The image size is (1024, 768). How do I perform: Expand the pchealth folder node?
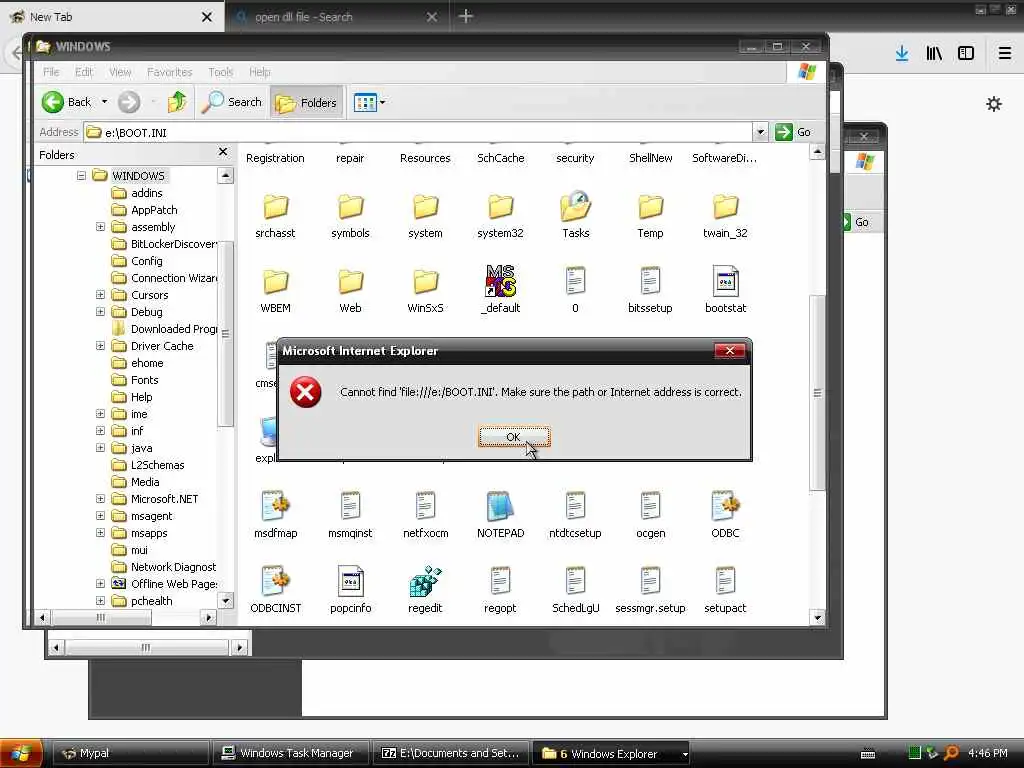100,601
